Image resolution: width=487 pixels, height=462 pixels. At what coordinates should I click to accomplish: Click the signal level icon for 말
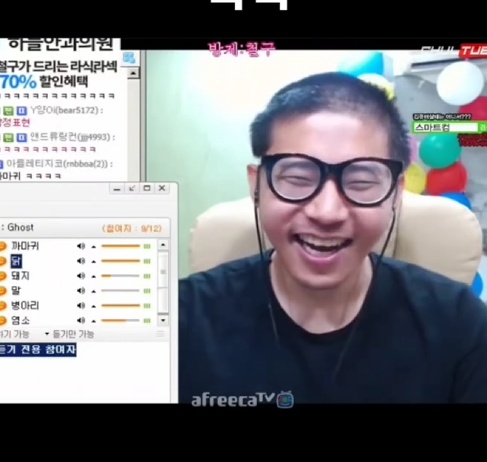(147, 291)
